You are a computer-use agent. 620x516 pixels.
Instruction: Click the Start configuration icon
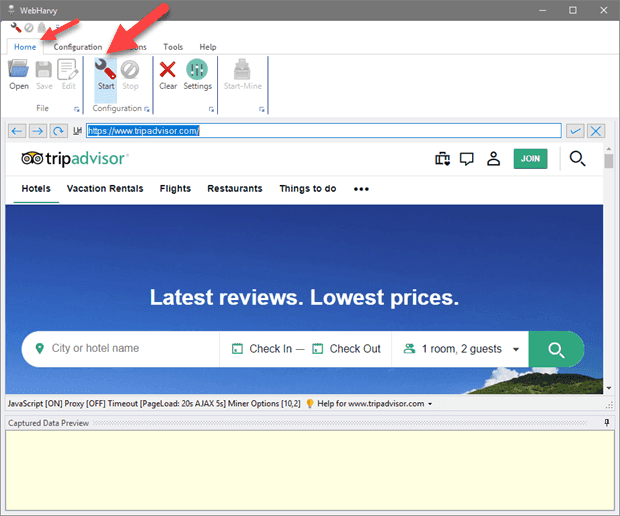pyautogui.click(x=105, y=72)
